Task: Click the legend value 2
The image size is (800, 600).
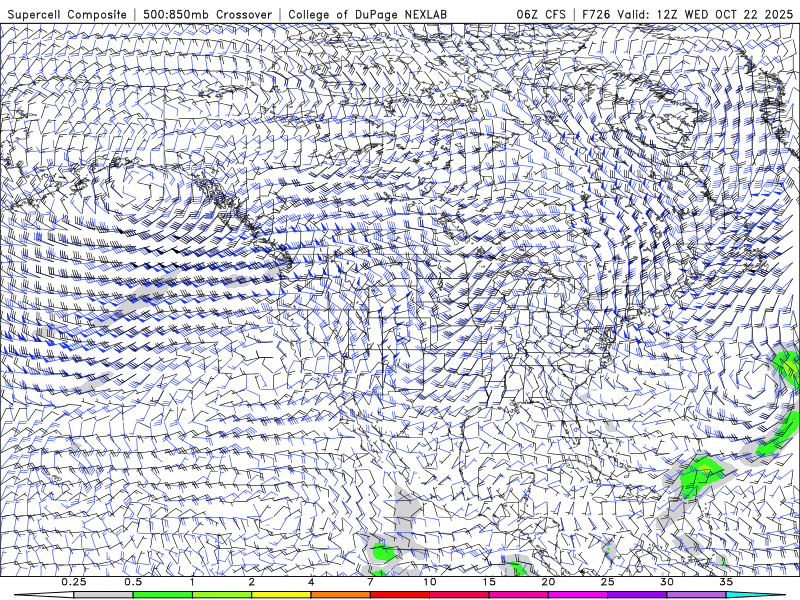Action: [x=252, y=582]
